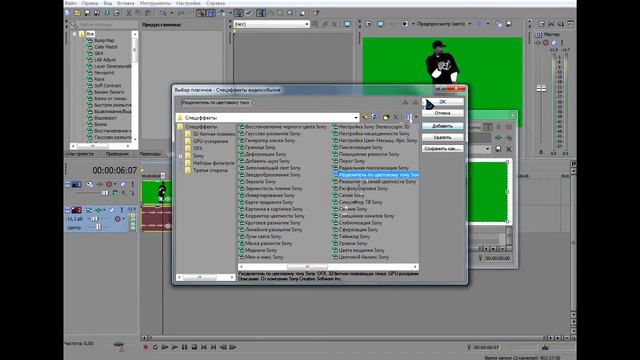
Task: Click the view mode icon in dialog toolbar
Action: (409, 118)
